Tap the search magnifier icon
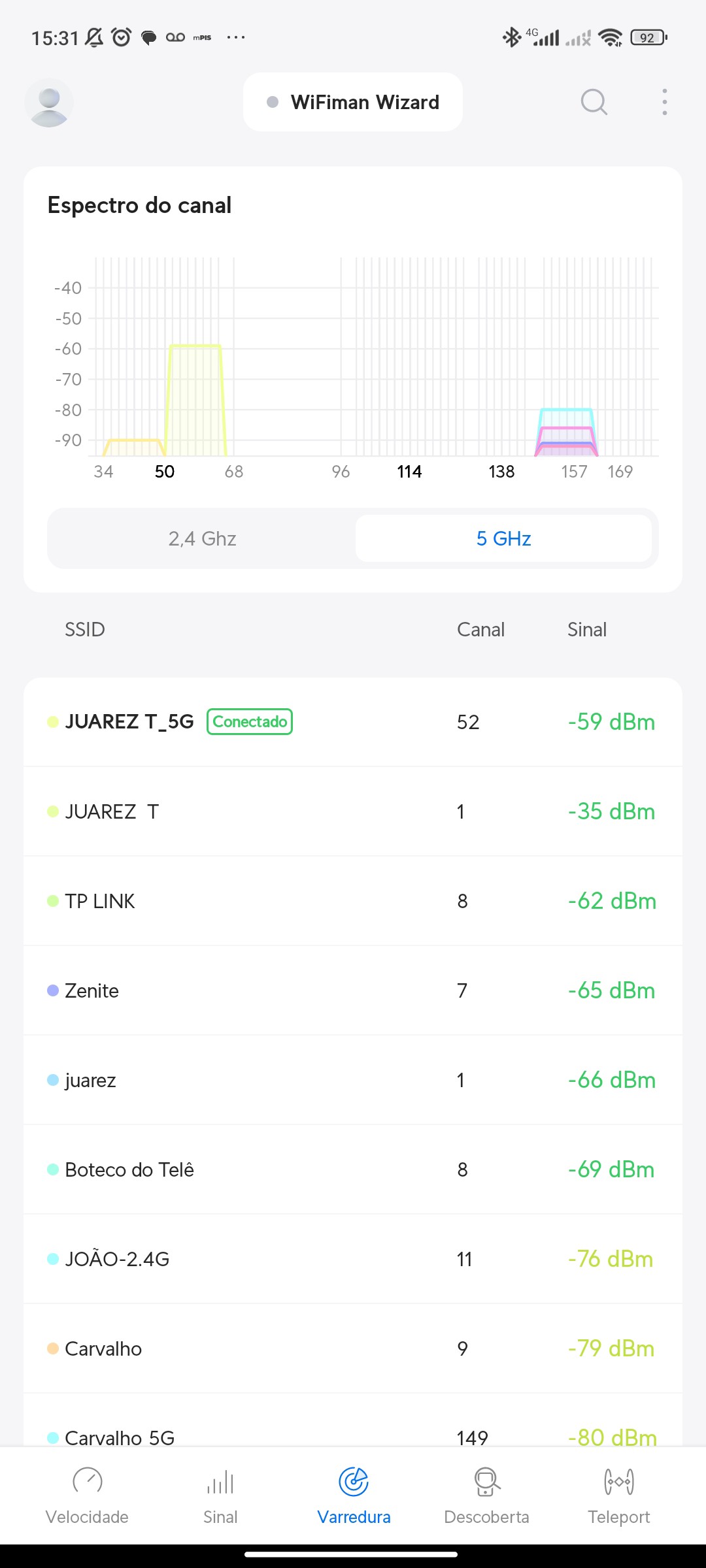This screenshot has height=1568, width=706. pos(594,102)
